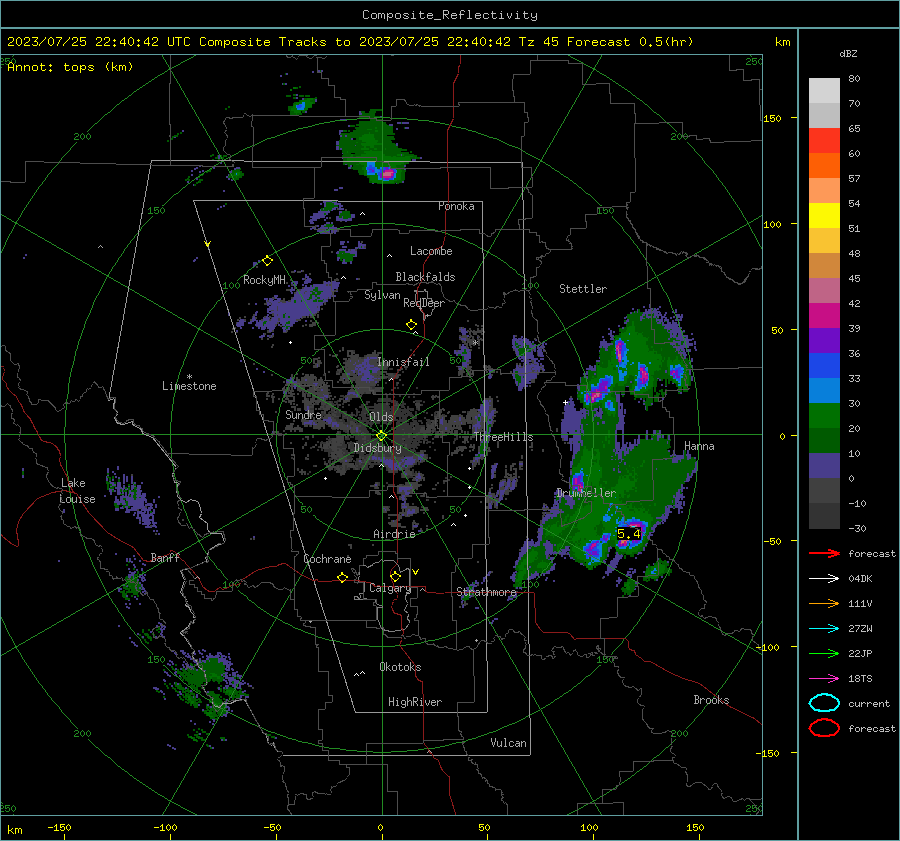Viewport: 900px width, 841px height.
Task: Click the light gray 80–70 dBZ swatch
Action: [x=824, y=91]
